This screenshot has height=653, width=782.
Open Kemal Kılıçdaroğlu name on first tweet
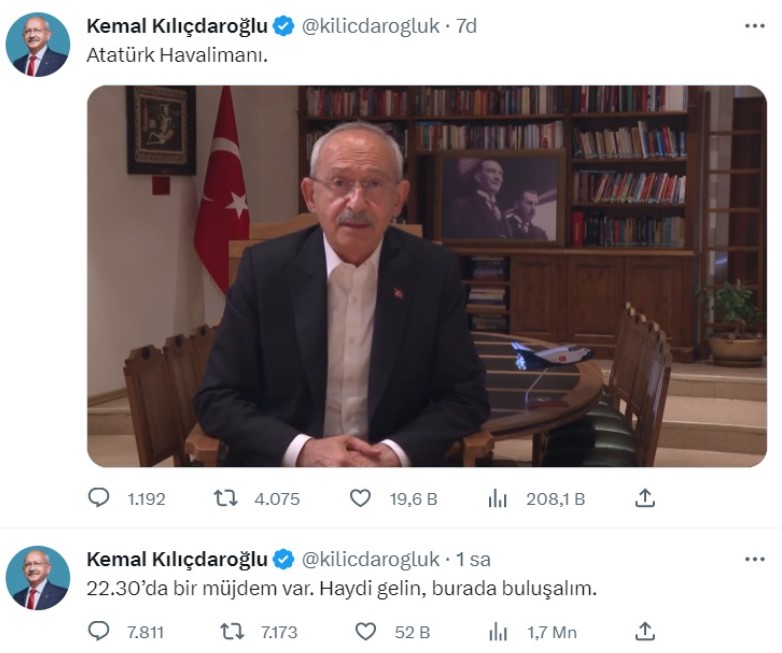click(x=177, y=26)
